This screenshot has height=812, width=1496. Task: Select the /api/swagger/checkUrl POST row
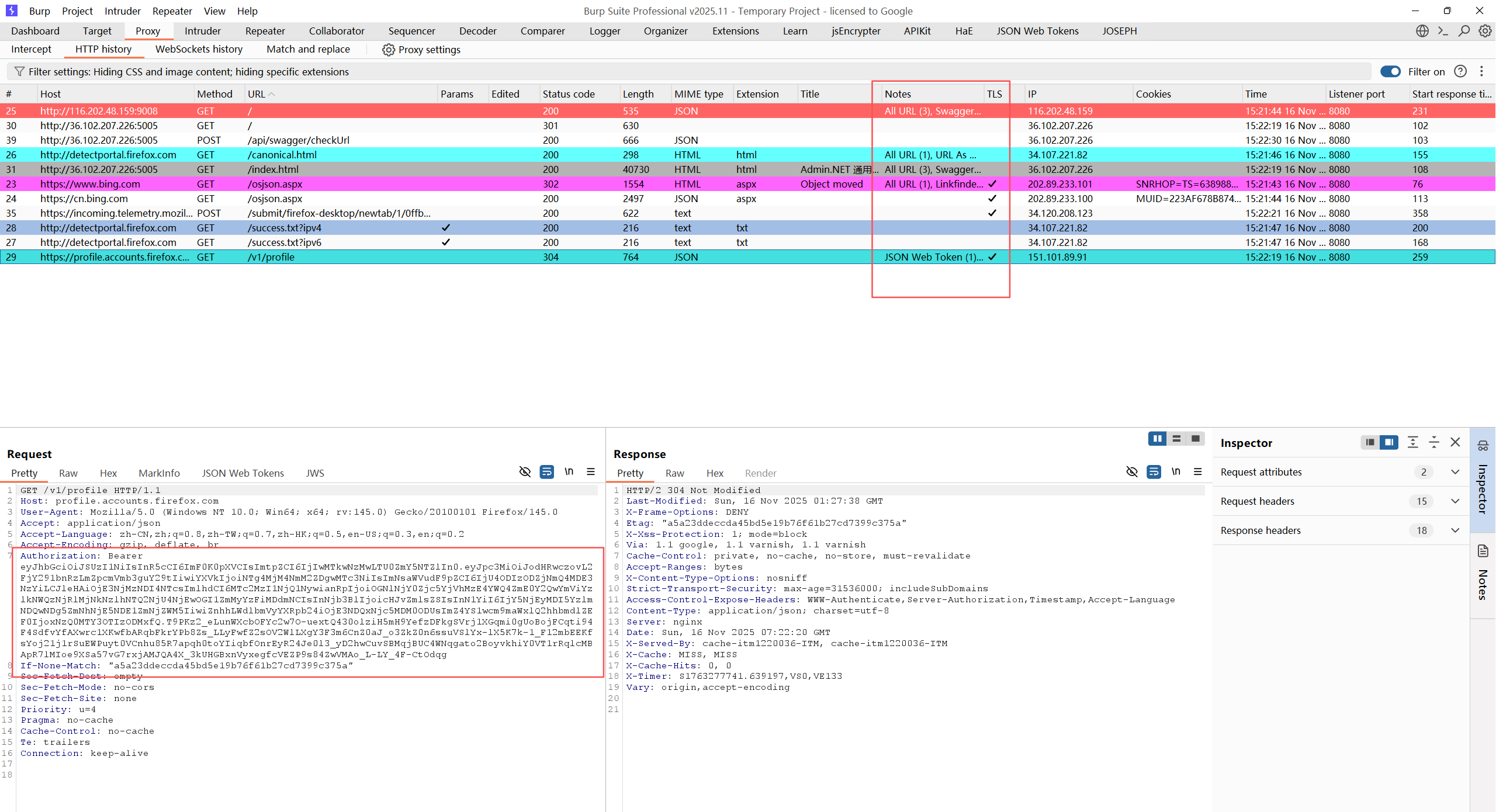pyautogui.click(x=298, y=140)
